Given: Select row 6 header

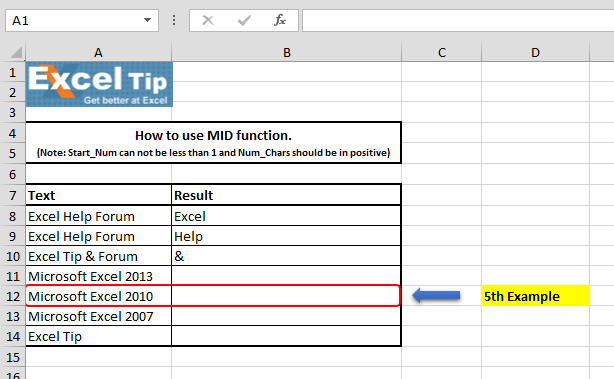Looking at the screenshot, I should coord(13,174).
